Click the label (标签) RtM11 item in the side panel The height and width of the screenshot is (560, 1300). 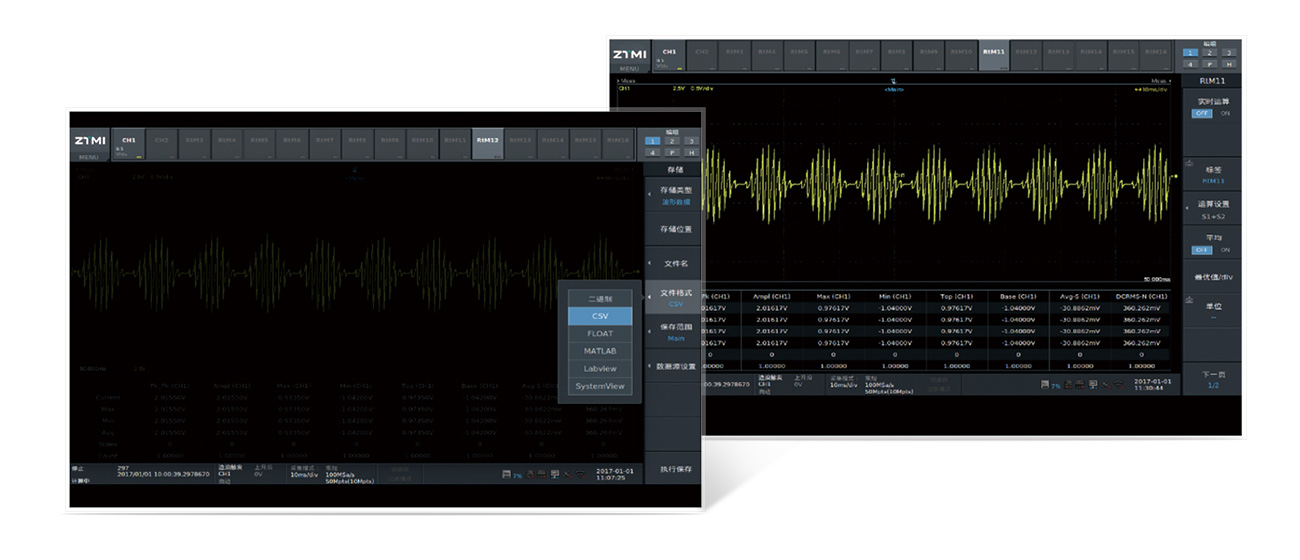point(1213,175)
